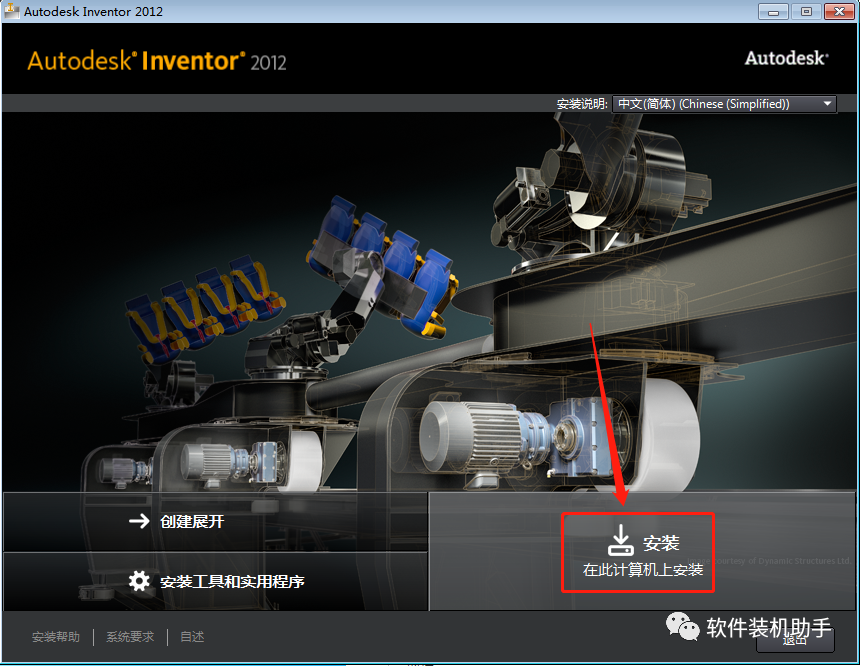860x666 pixels.
Task: Open the 安装帮助 link
Action: pyautogui.click(x=56, y=637)
